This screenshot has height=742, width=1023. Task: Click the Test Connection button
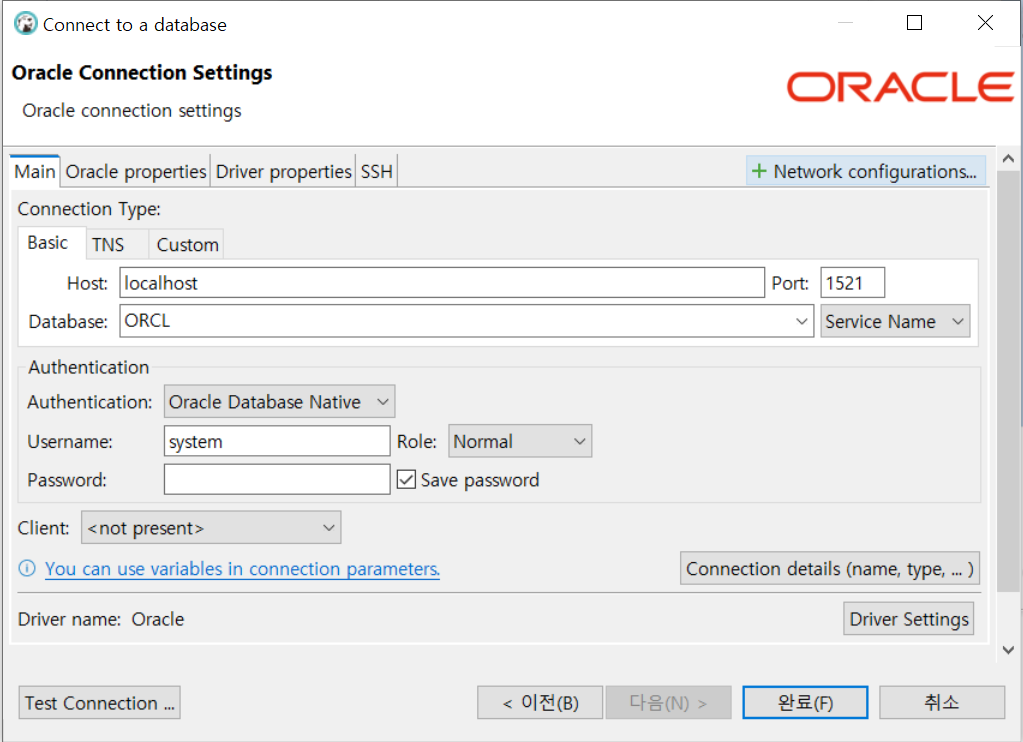99,703
